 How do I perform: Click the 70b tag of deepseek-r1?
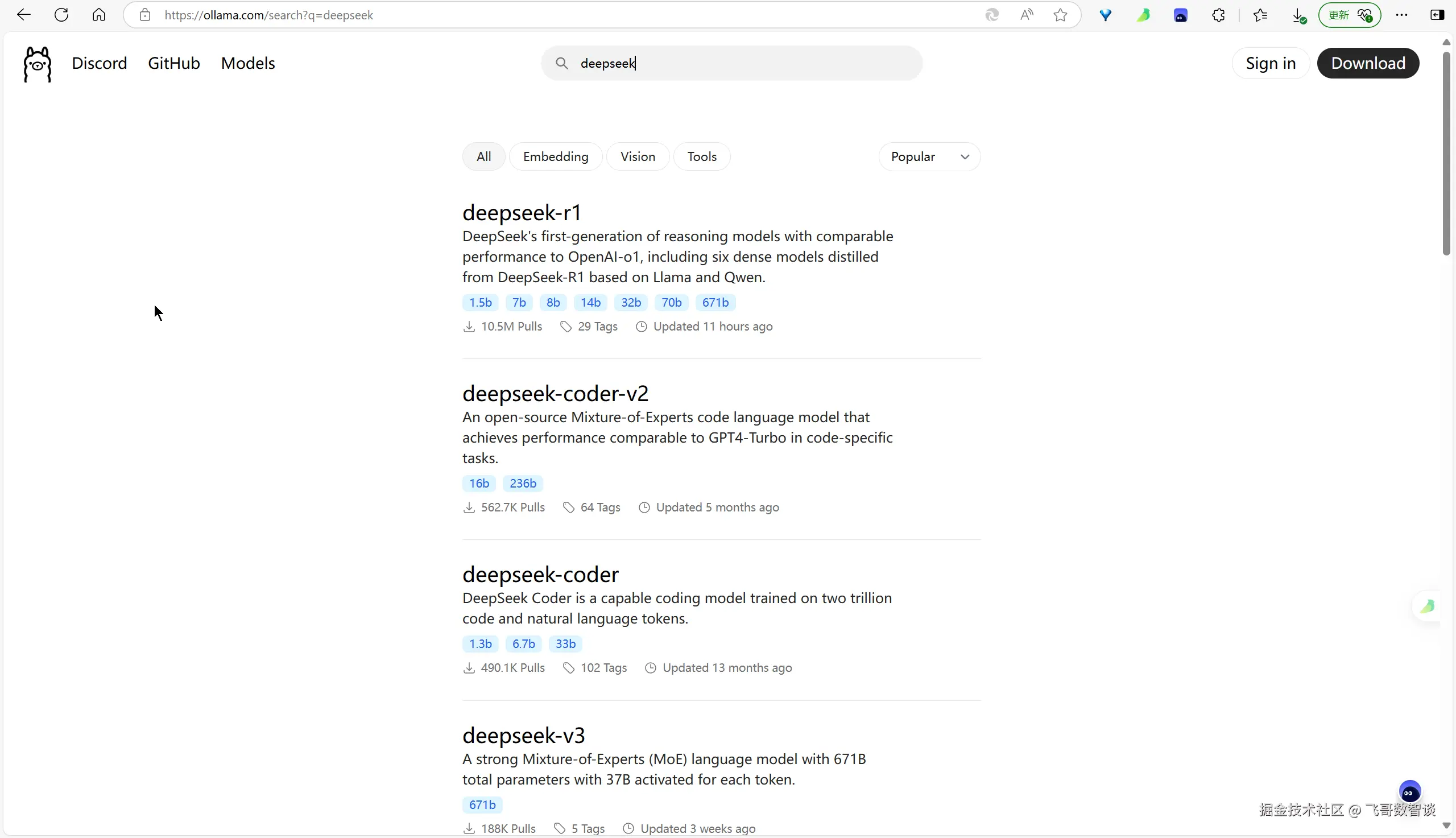(671, 302)
